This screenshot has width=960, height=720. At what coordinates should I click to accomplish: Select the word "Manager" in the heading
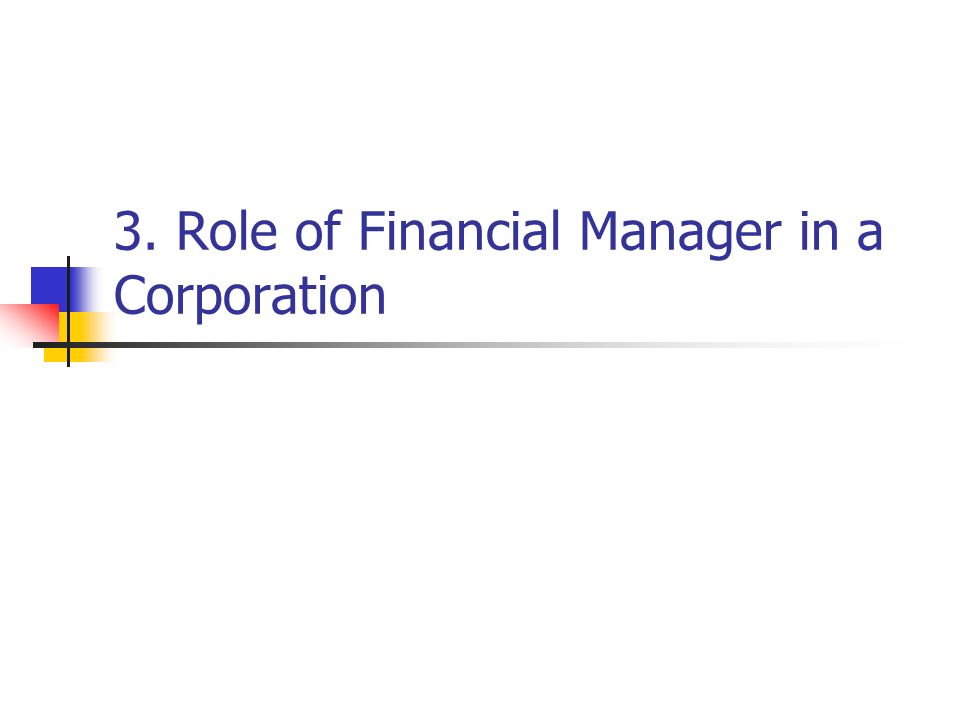(x=680, y=234)
